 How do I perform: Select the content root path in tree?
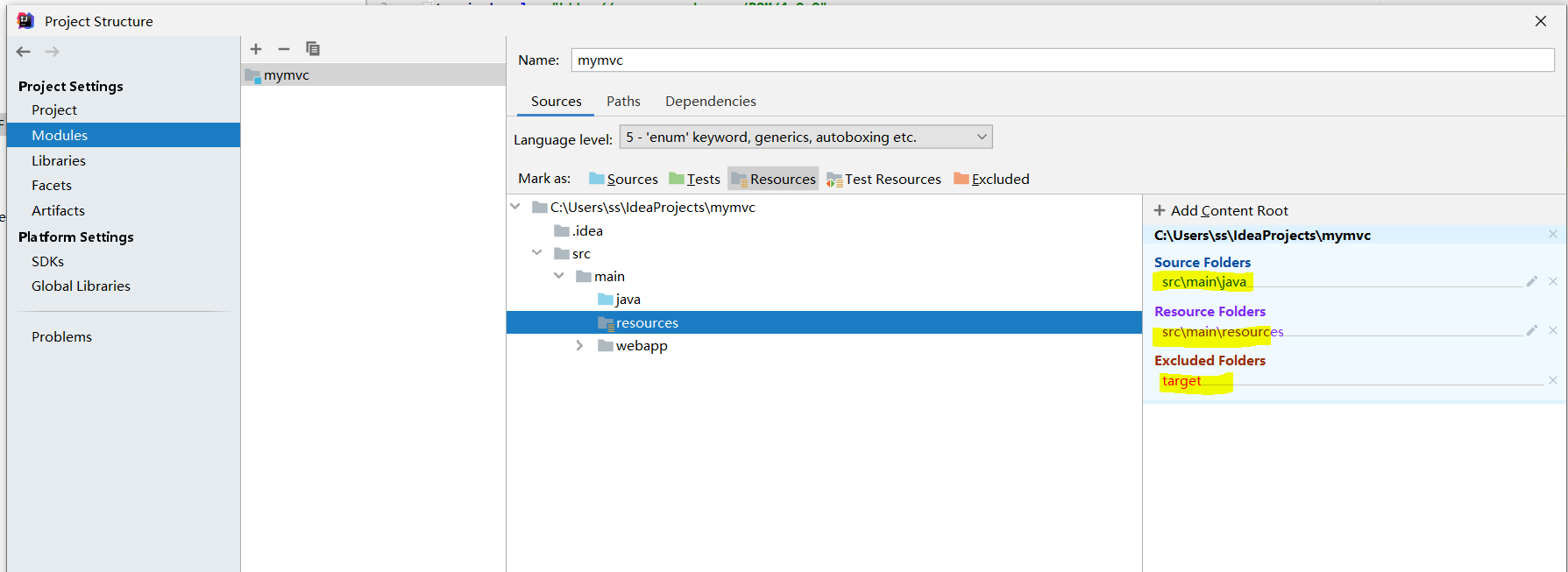(x=643, y=208)
